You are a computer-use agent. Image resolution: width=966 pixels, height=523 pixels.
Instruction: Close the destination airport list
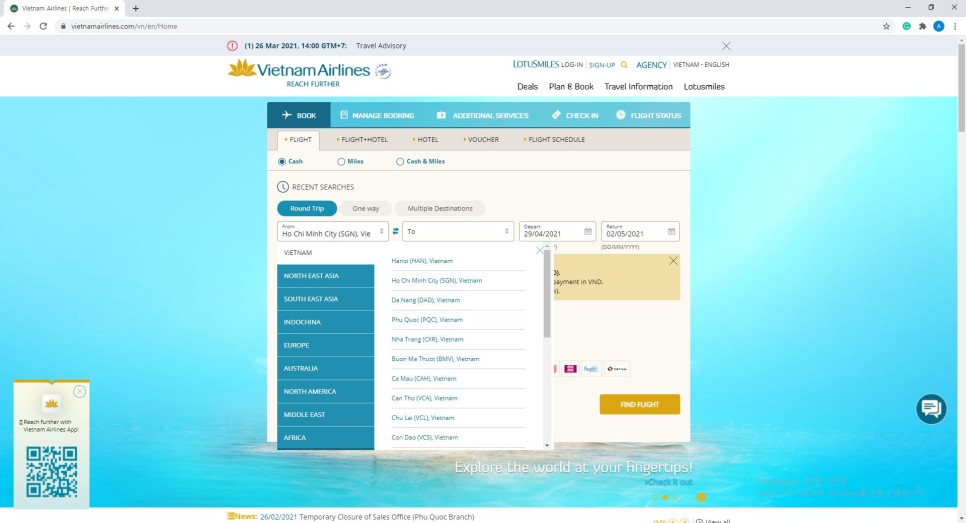click(x=540, y=250)
